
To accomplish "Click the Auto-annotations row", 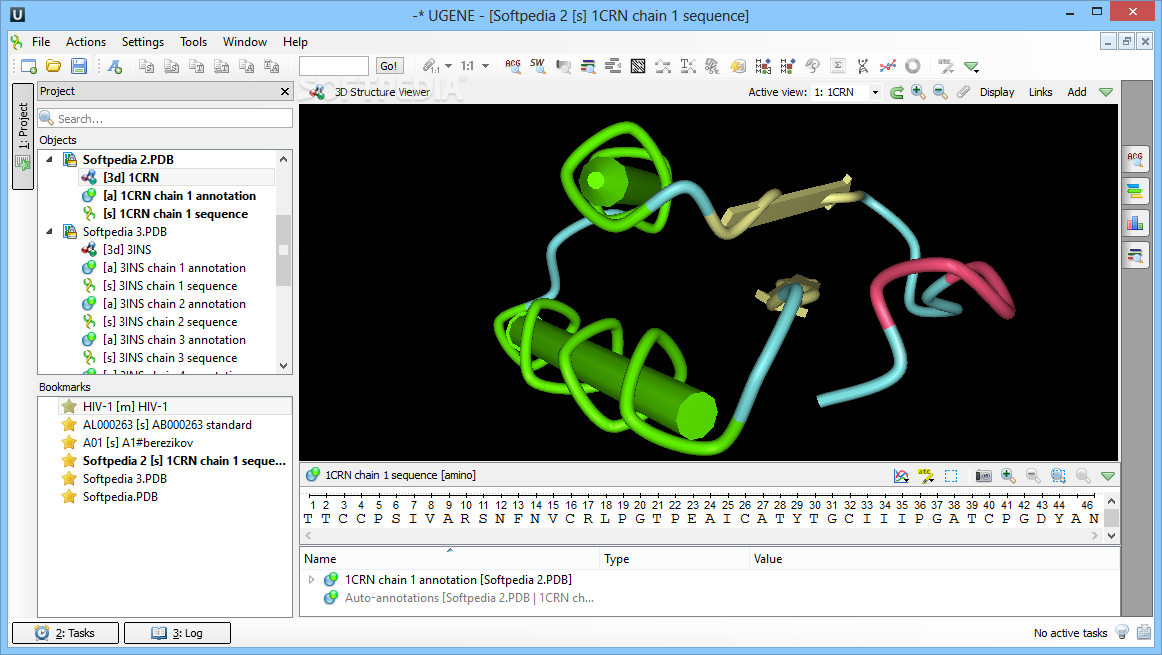I will click(x=469, y=598).
